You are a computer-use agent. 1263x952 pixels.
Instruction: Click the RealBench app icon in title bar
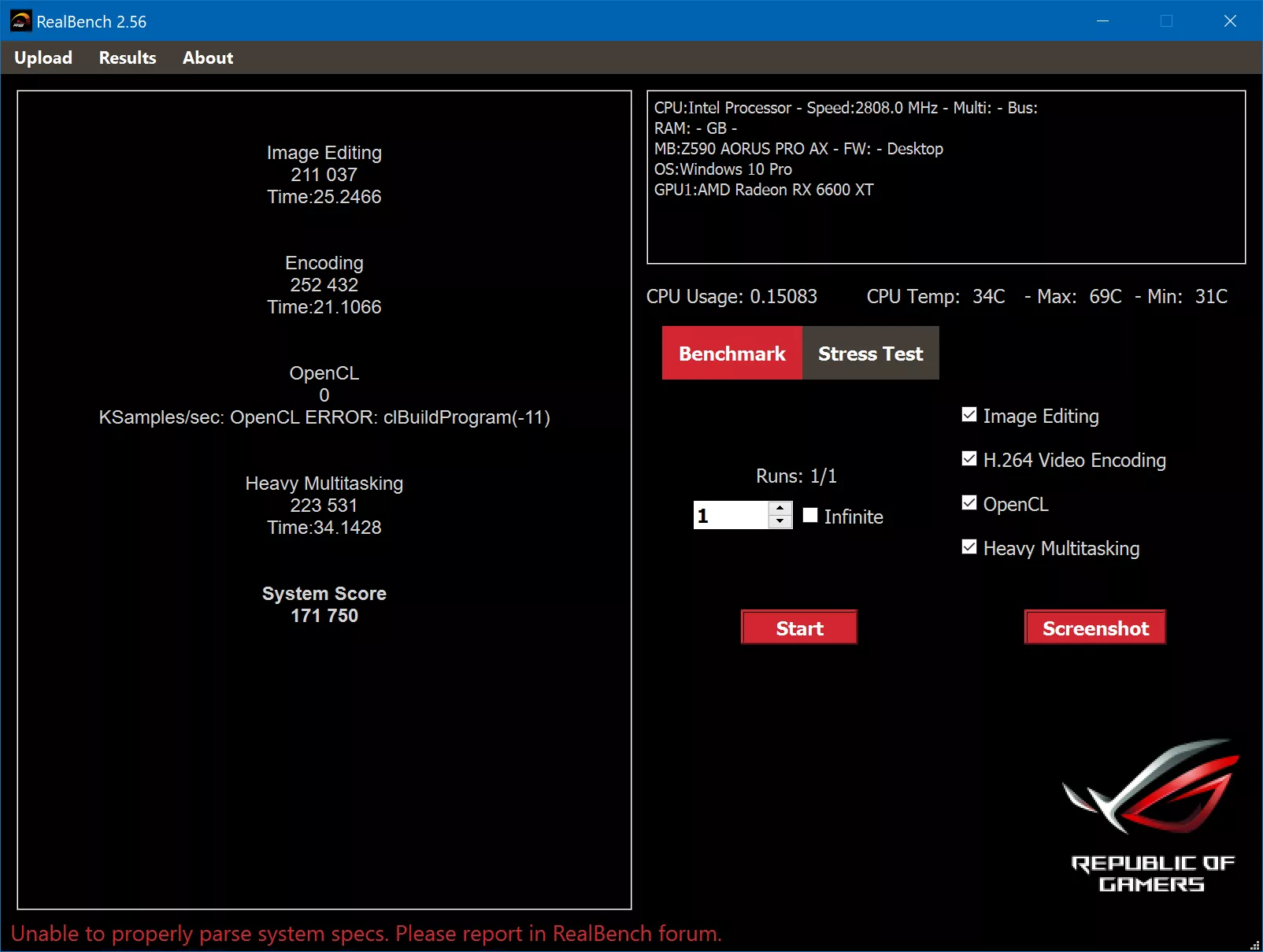coord(20,21)
